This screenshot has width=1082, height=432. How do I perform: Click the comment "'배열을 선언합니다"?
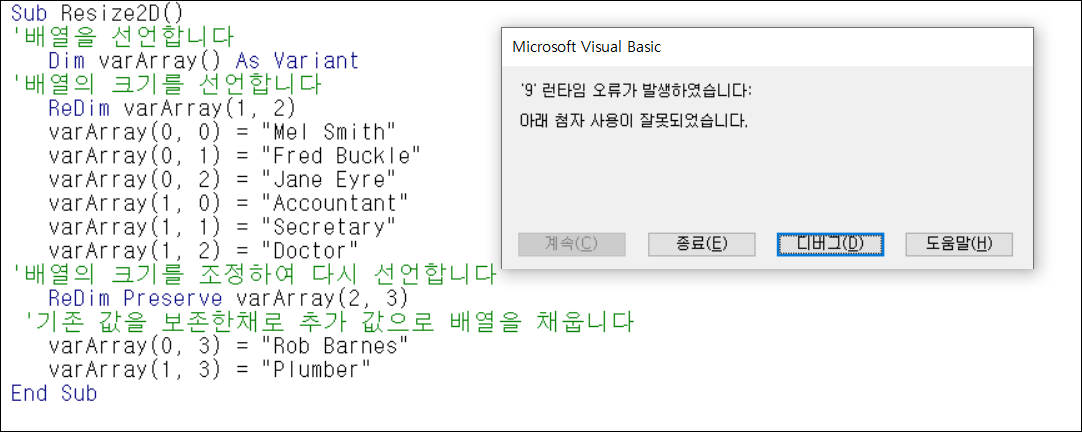pyautogui.click(x=122, y=37)
